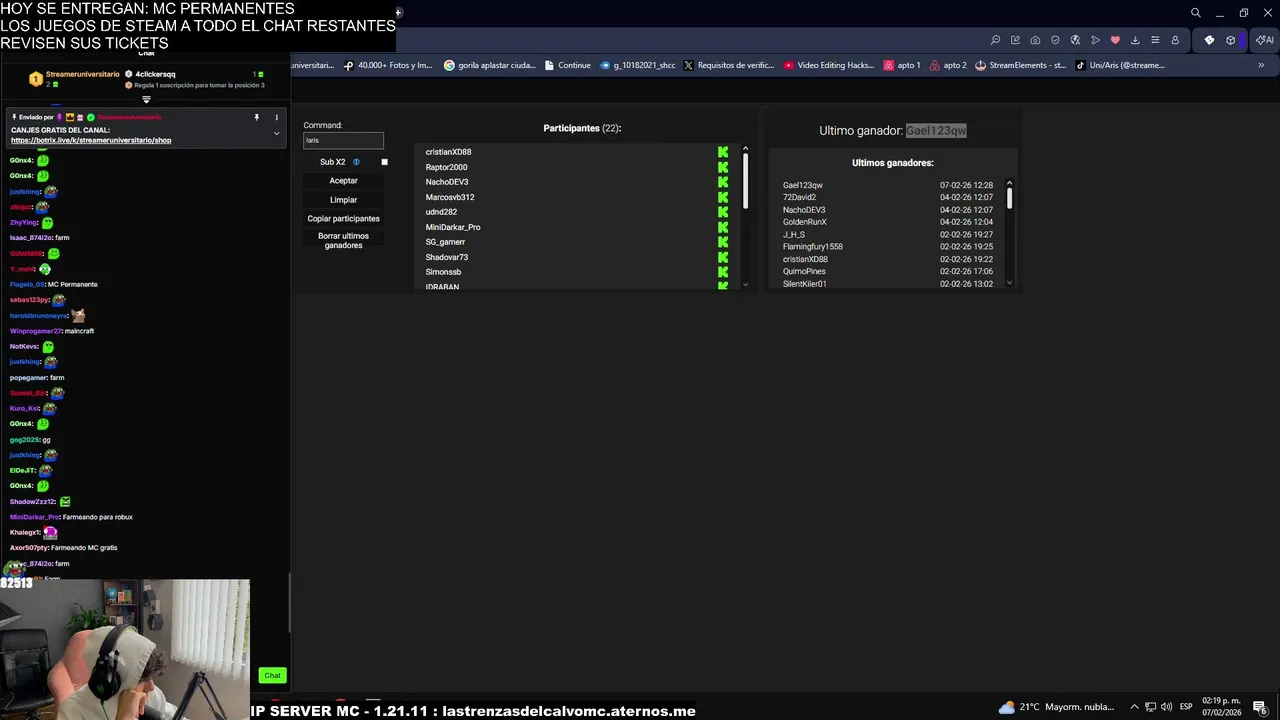Open the 'Continue' bookmark
The width and height of the screenshot is (1280, 720).
[567, 65]
